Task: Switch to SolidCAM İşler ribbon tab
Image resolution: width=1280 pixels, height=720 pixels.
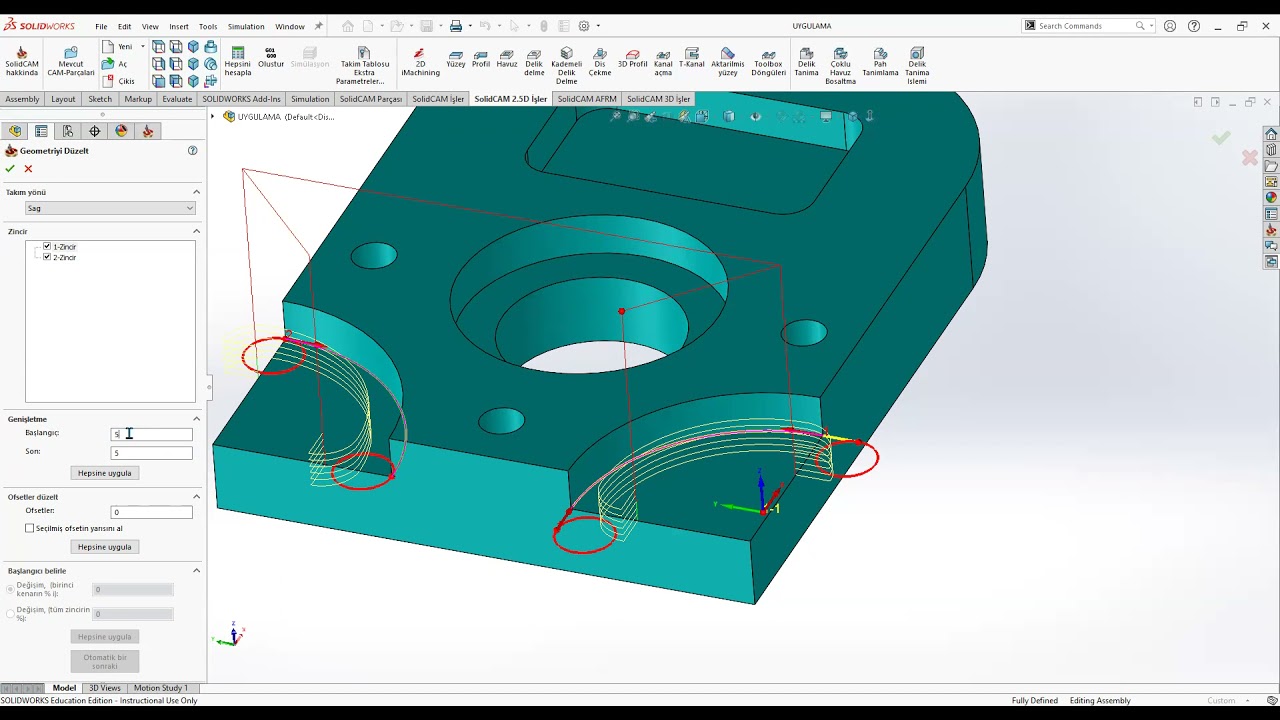Action: pyautogui.click(x=438, y=99)
